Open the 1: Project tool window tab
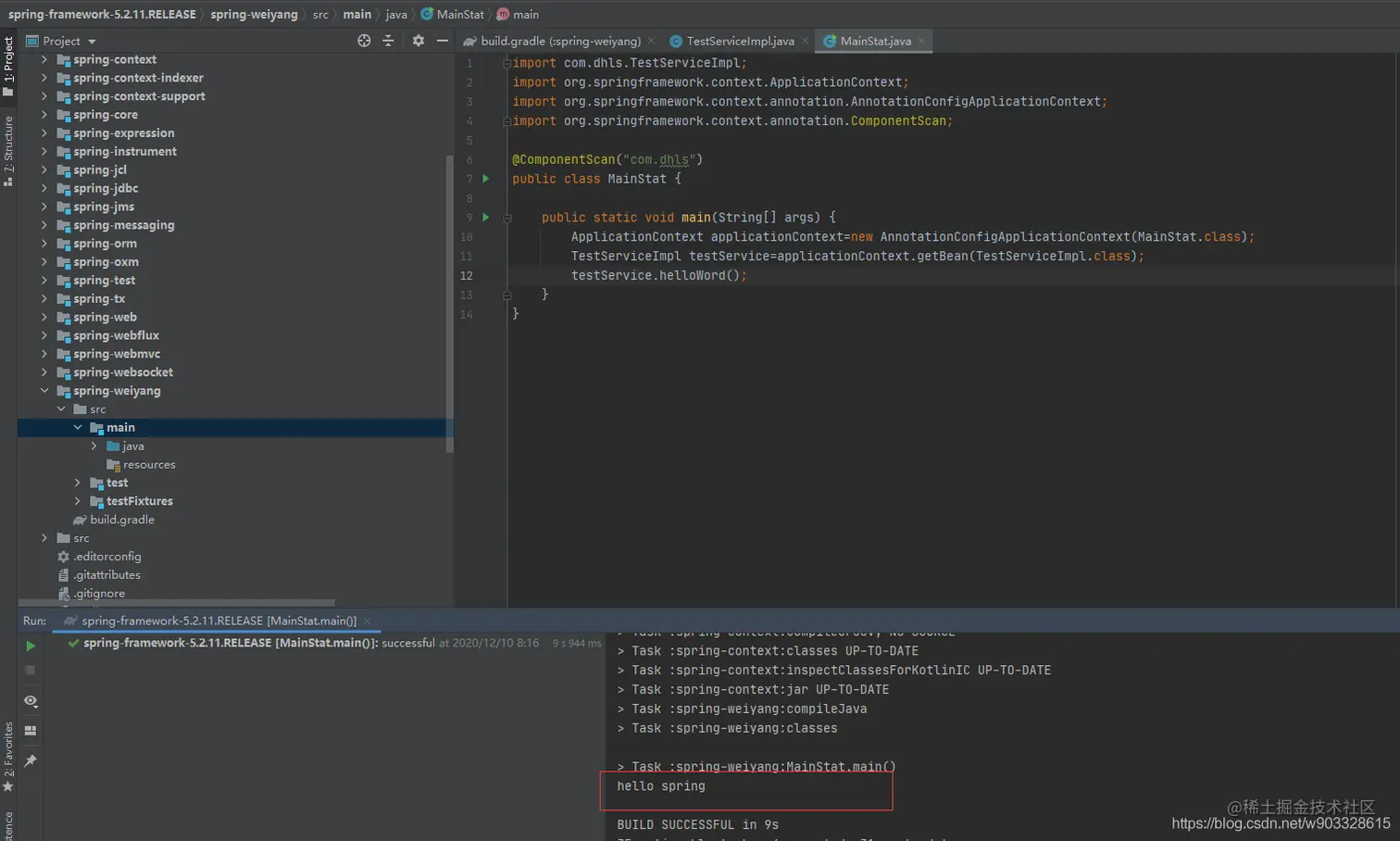Image resolution: width=1400 pixels, height=841 pixels. click(x=8, y=67)
